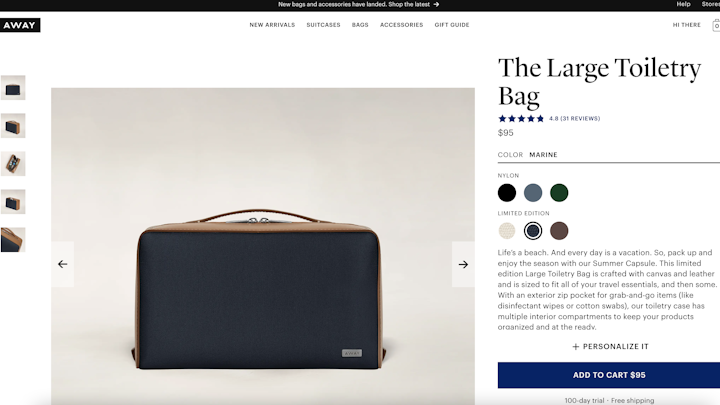Show next product image arrow

[463, 264]
